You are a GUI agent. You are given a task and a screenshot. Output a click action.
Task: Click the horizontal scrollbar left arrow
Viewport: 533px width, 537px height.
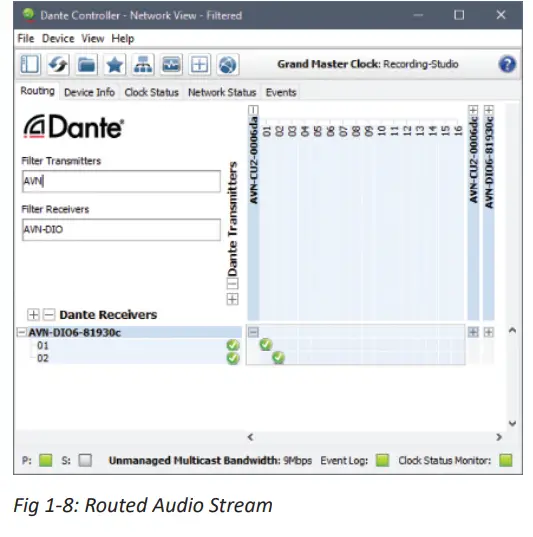tap(250, 437)
